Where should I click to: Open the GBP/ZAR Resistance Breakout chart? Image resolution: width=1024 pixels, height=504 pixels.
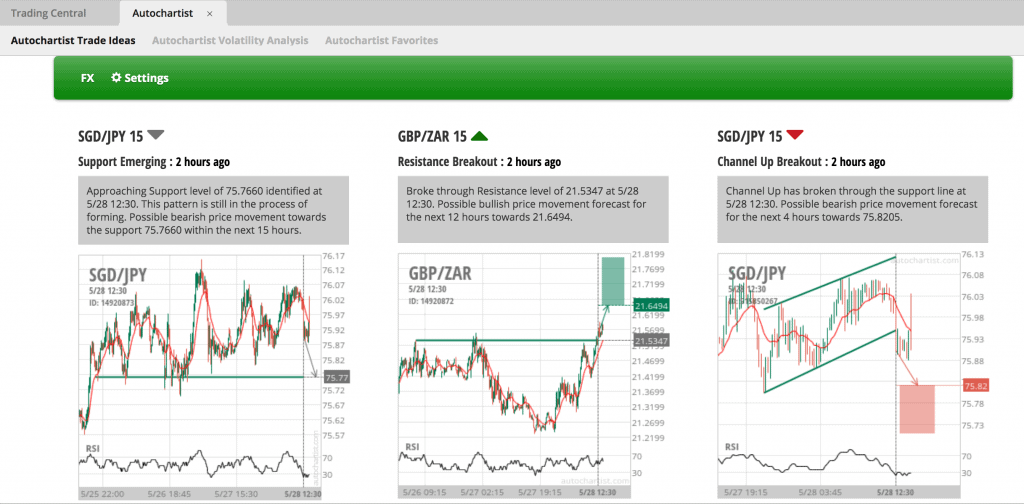pyautogui.click(x=533, y=377)
